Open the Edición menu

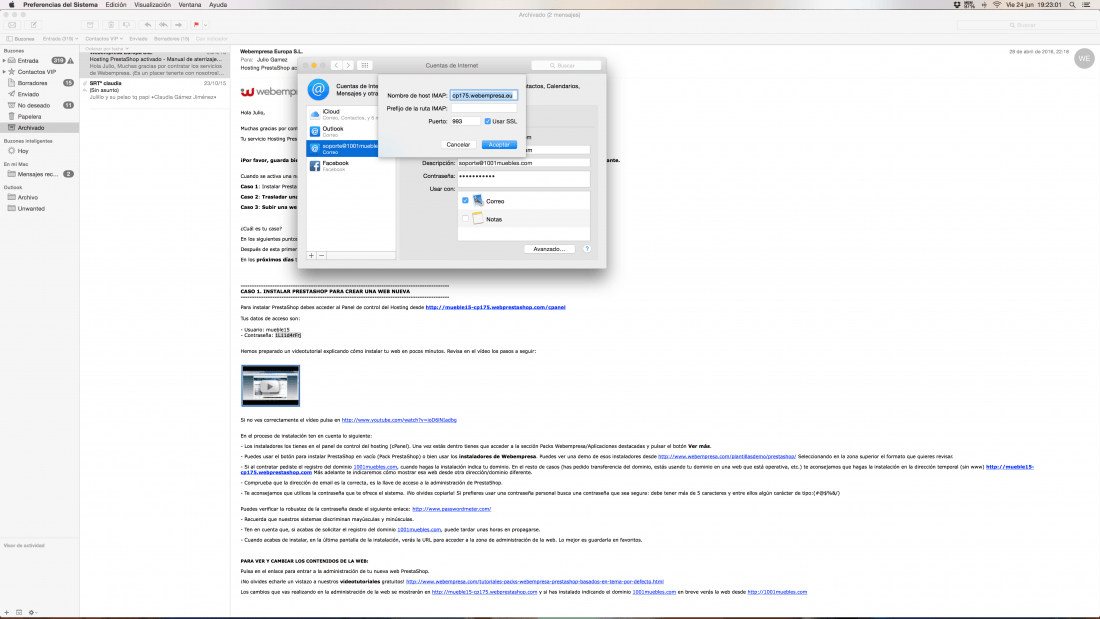click(x=116, y=5)
